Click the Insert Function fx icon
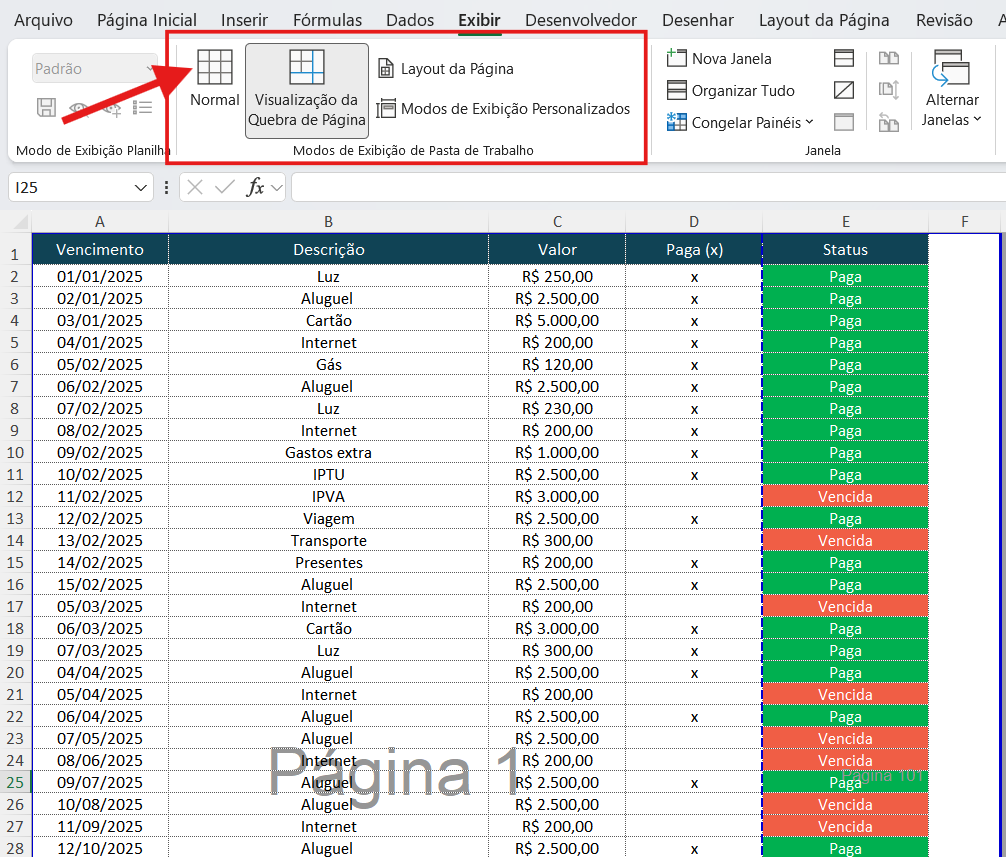 click(x=258, y=187)
